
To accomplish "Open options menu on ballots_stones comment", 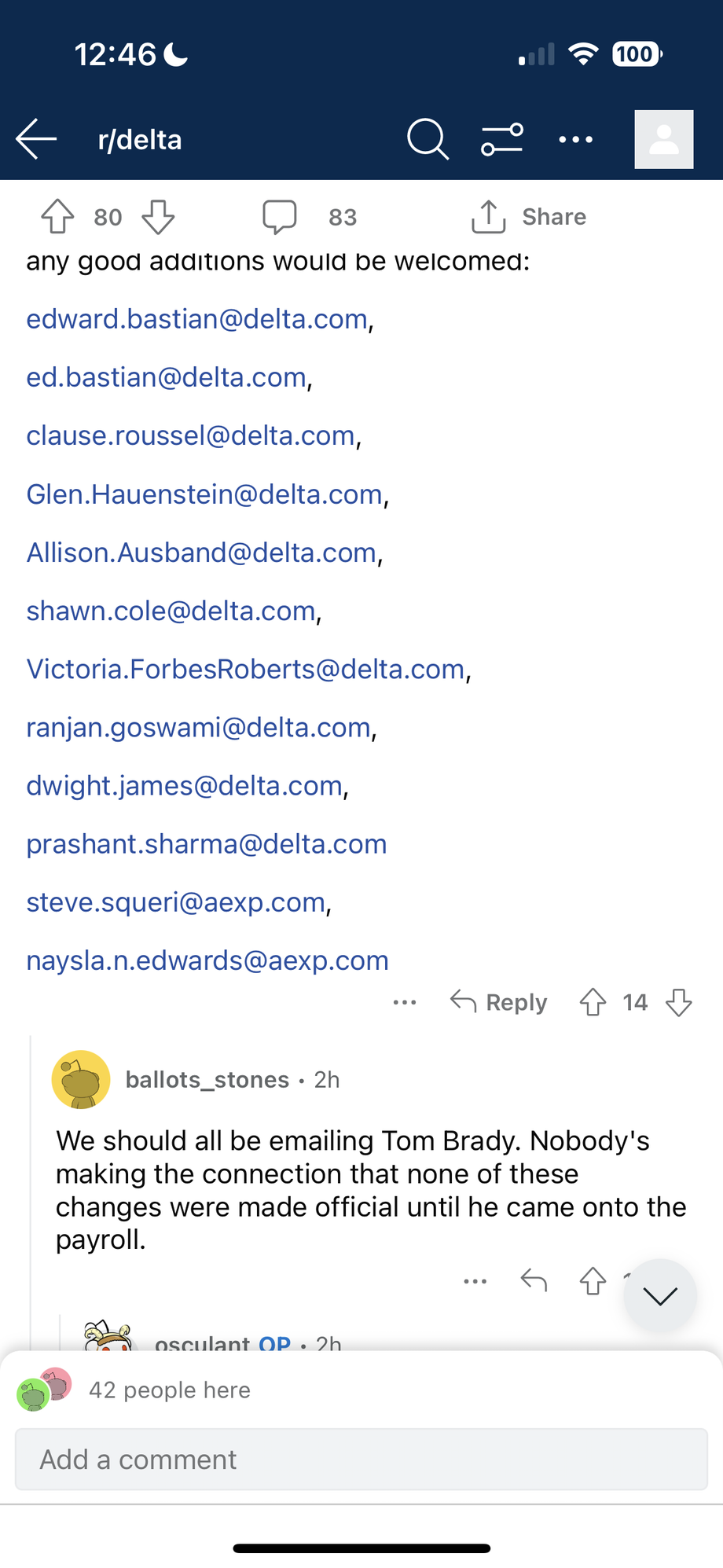I will pyautogui.click(x=475, y=1281).
